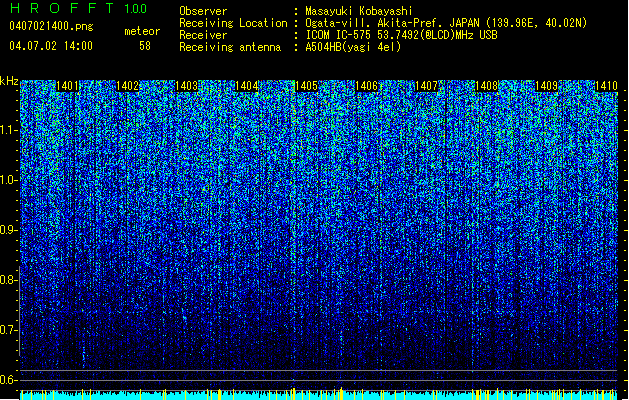Viewport: 629px width, 400px height.
Task: Select the A504HB(yagi 4el) antenna text
Action: (x=353, y=47)
